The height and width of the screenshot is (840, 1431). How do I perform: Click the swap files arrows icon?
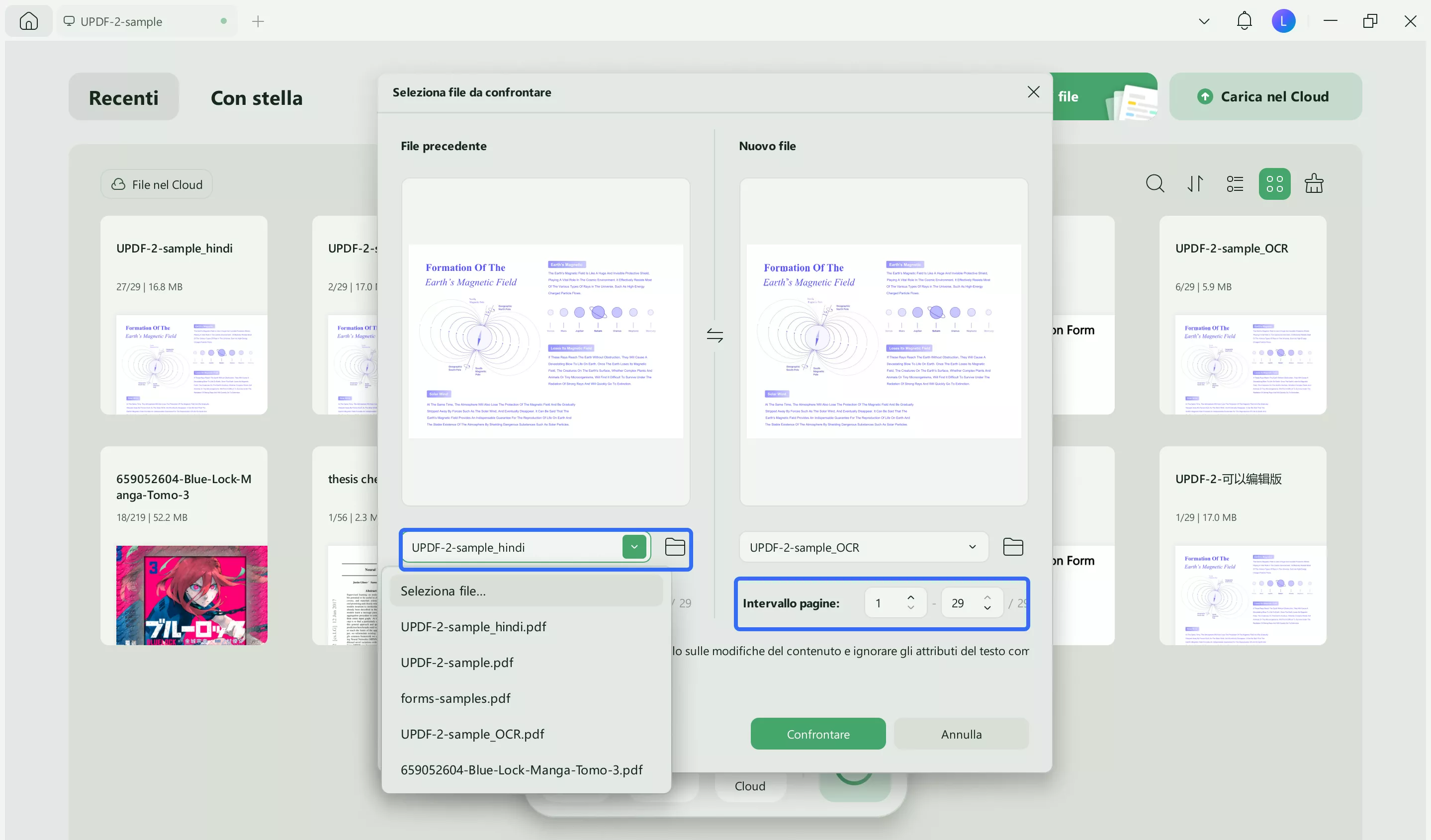[715, 336]
